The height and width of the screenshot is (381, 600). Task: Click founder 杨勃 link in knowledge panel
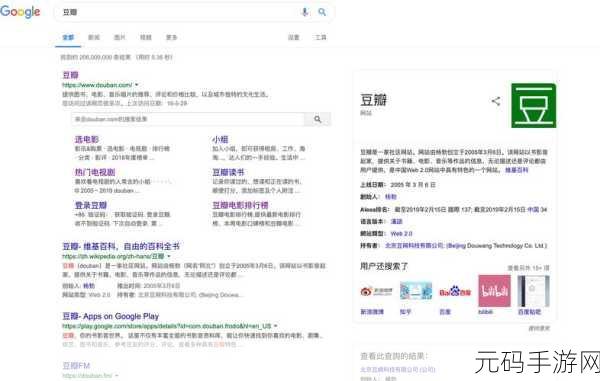(391, 197)
